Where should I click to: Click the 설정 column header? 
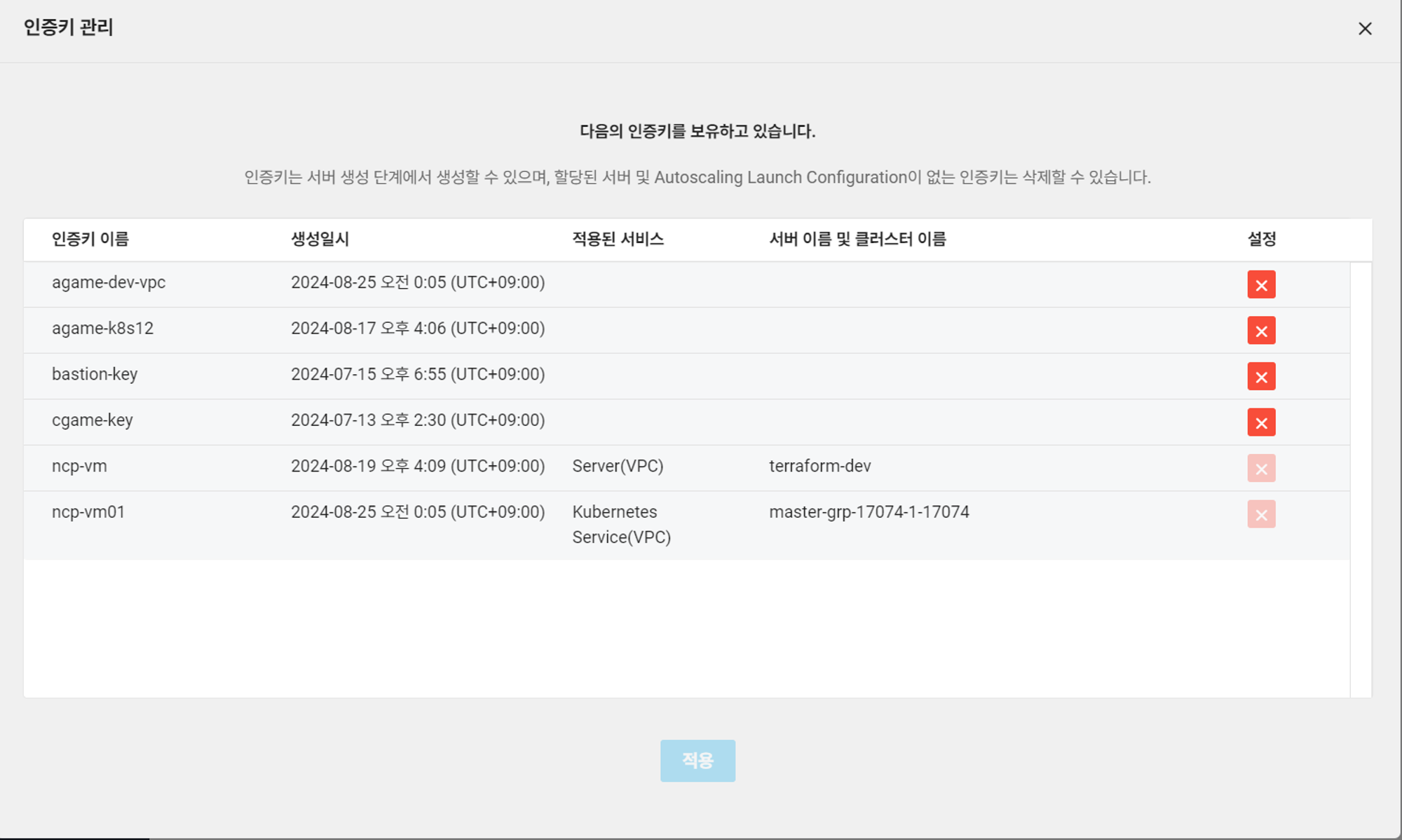pos(1261,239)
